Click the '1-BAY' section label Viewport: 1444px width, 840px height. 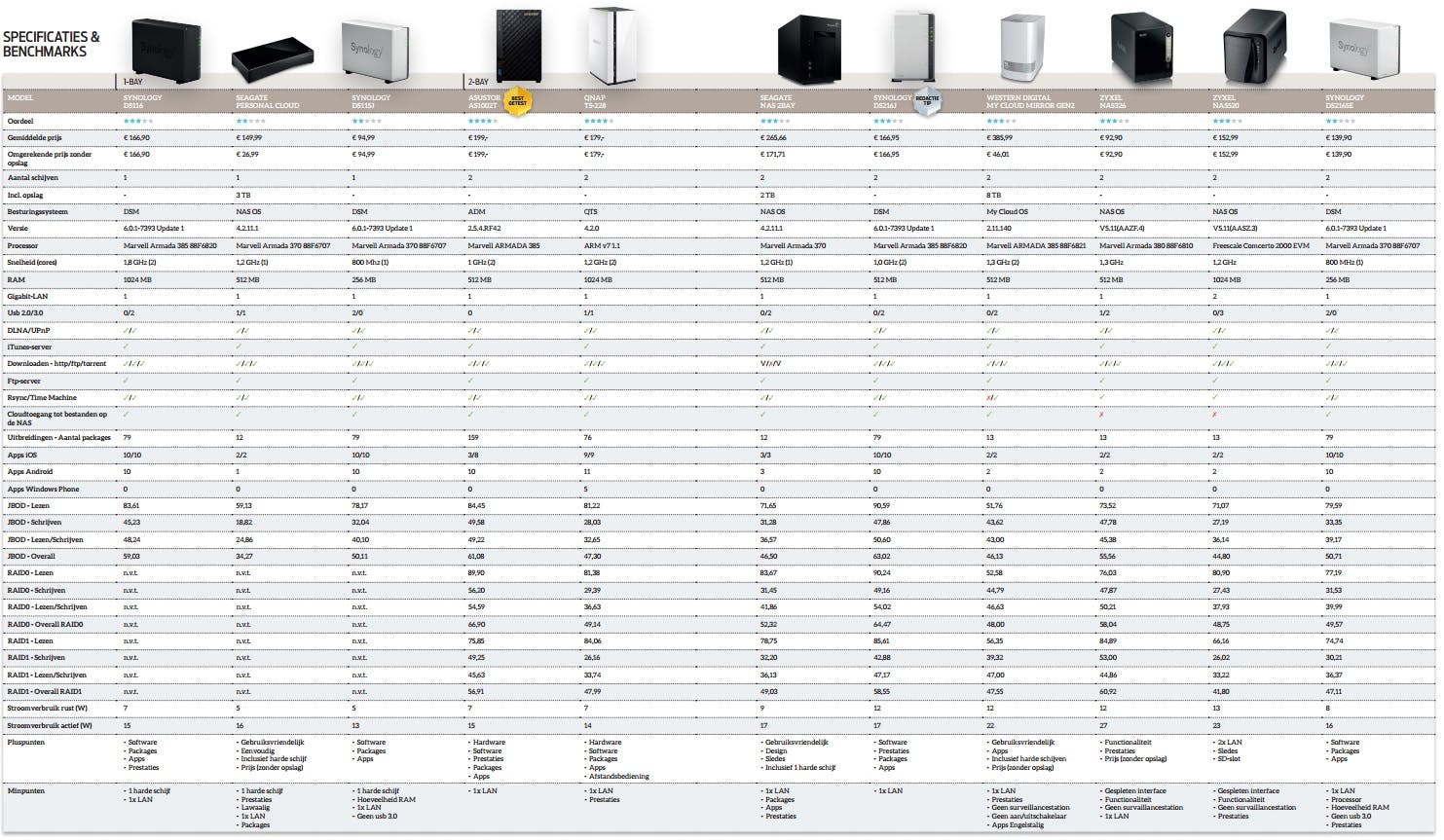[x=134, y=83]
